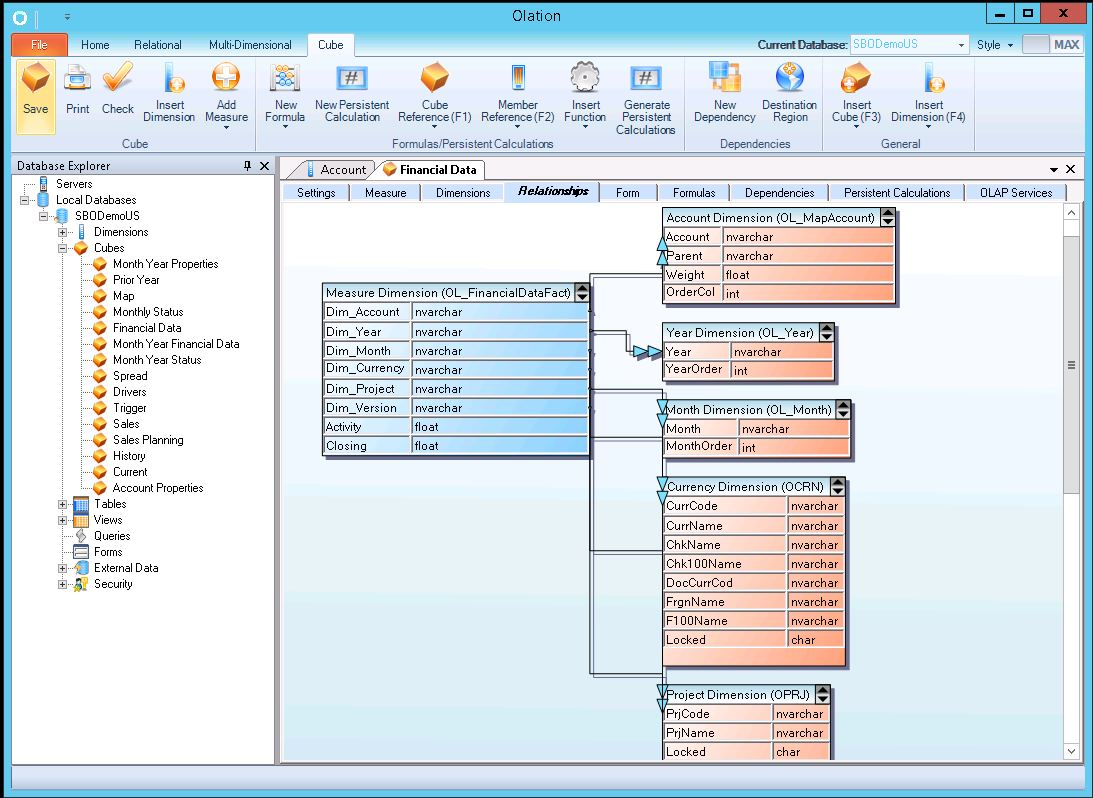
Task: Select the Monthly Status cube
Action: (148, 312)
